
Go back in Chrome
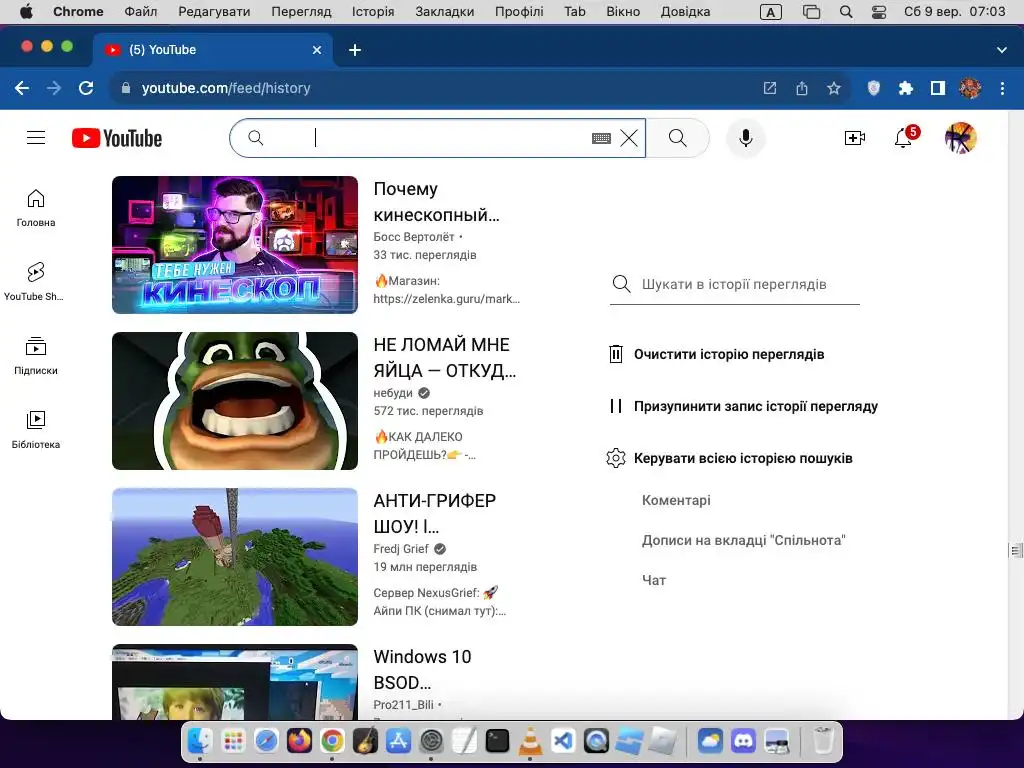coord(22,88)
